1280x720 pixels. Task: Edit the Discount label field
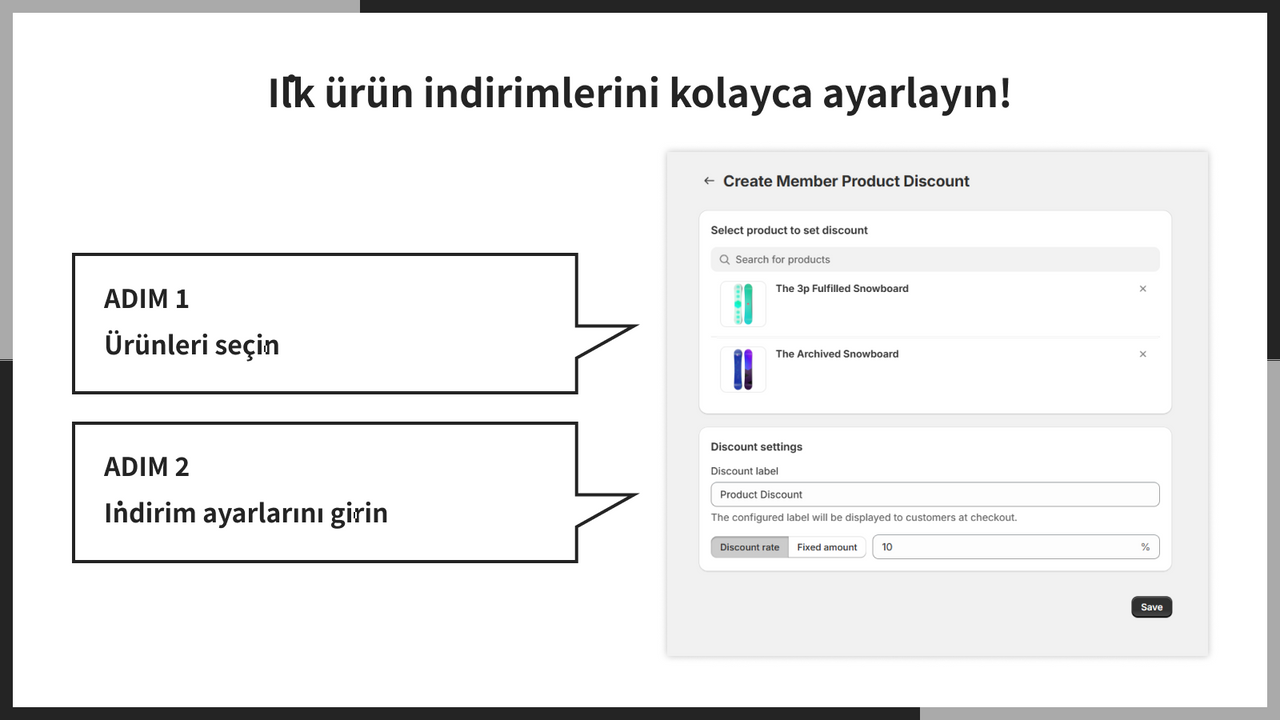(x=935, y=494)
